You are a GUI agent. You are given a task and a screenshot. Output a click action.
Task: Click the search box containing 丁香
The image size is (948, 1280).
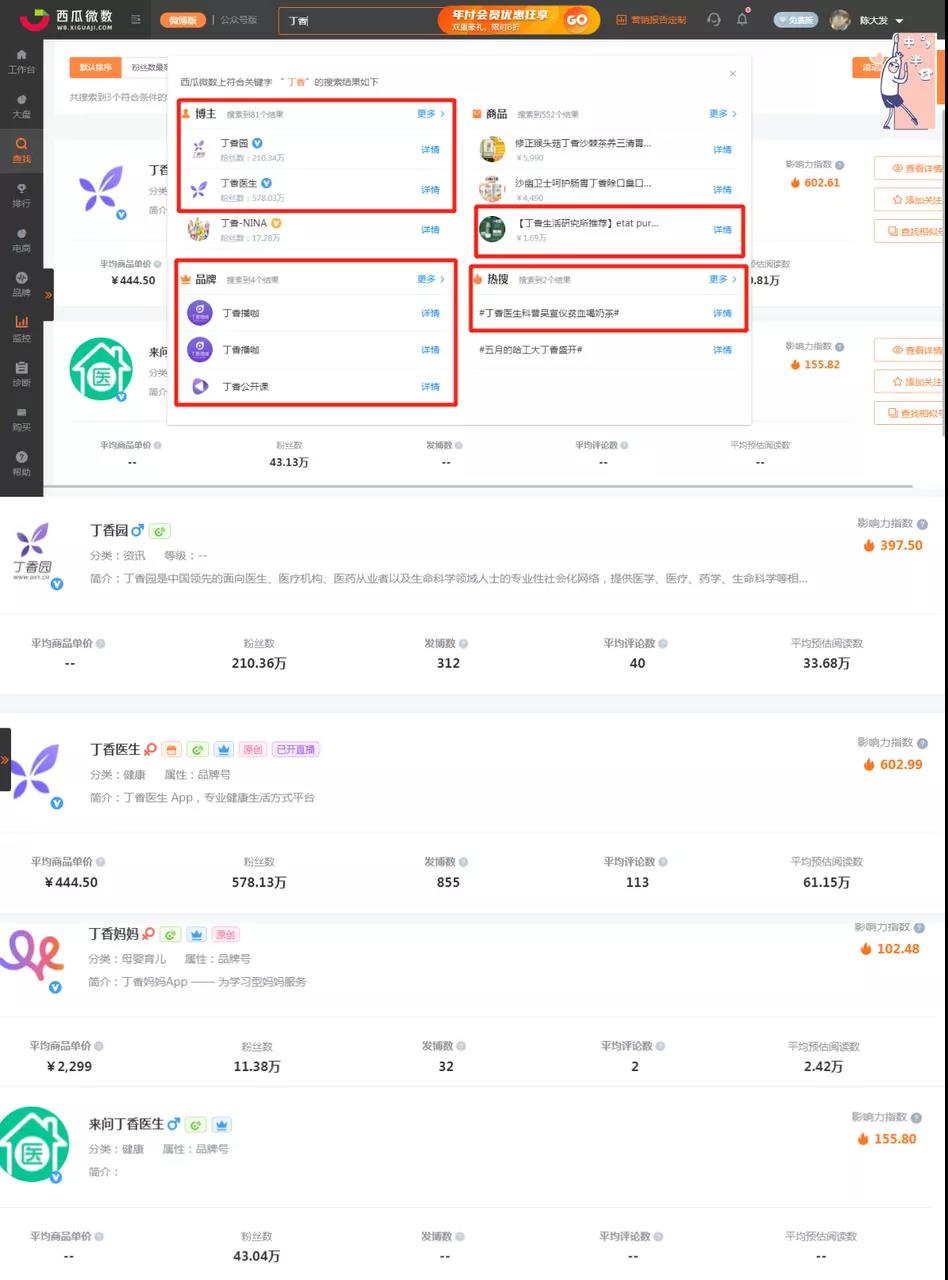[x=355, y=20]
